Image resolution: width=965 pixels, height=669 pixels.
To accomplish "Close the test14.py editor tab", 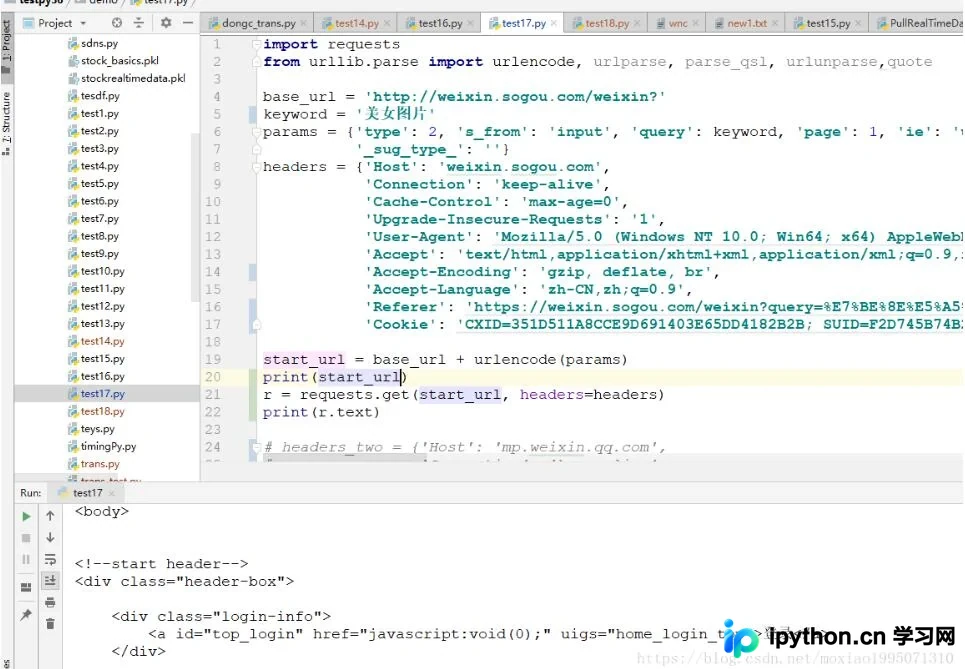I will [387, 23].
